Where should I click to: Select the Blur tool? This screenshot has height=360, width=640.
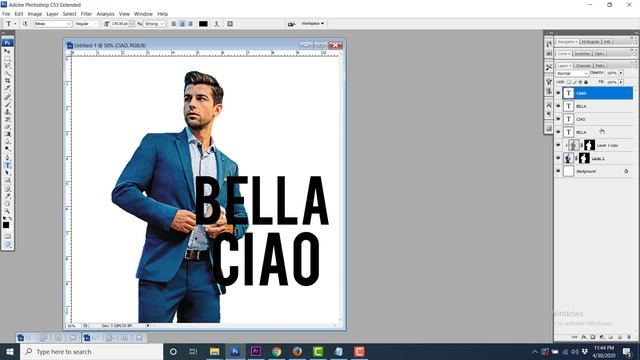tap(7, 141)
